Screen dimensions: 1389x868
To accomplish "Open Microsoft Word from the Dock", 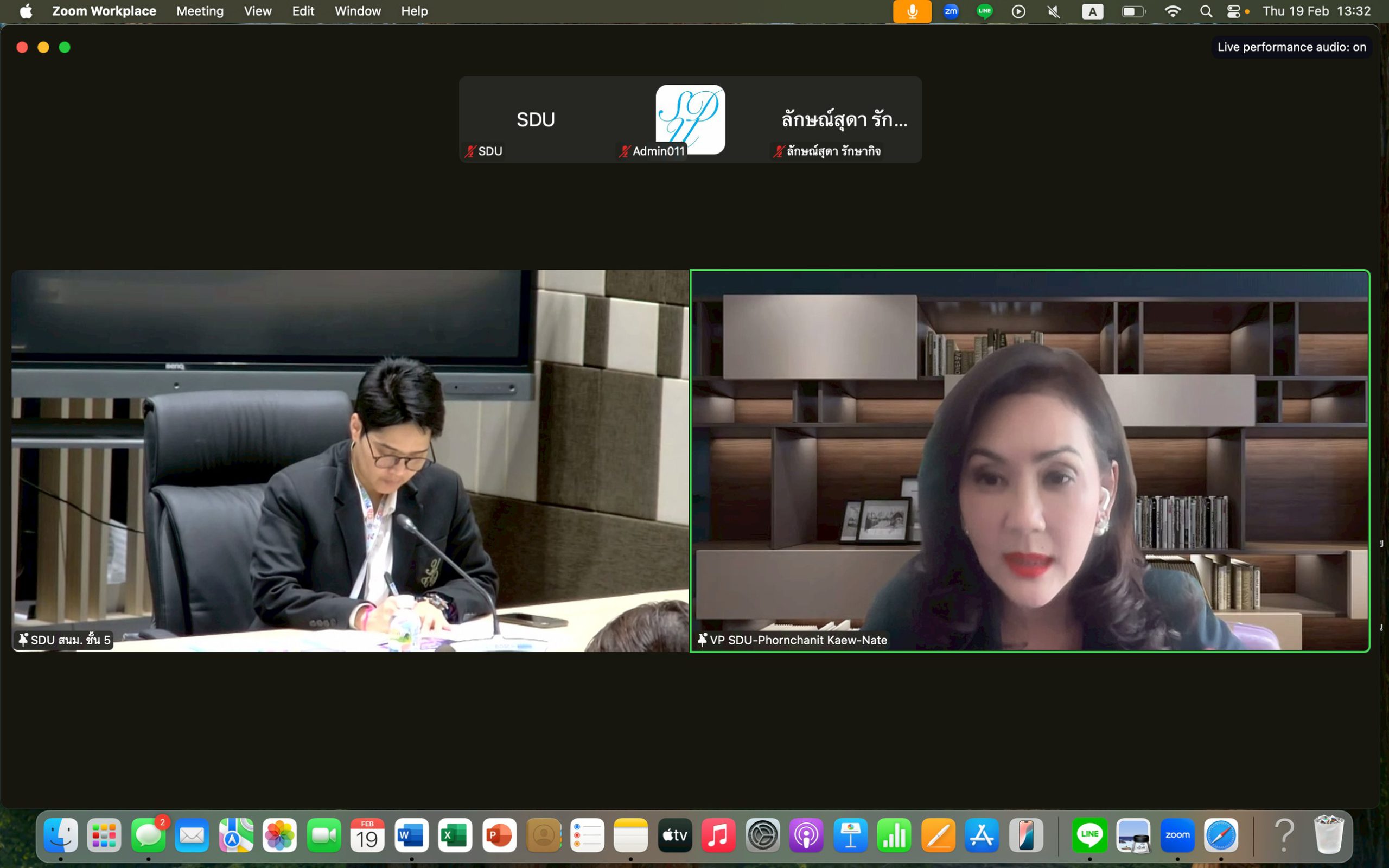I will click(x=411, y=835).
